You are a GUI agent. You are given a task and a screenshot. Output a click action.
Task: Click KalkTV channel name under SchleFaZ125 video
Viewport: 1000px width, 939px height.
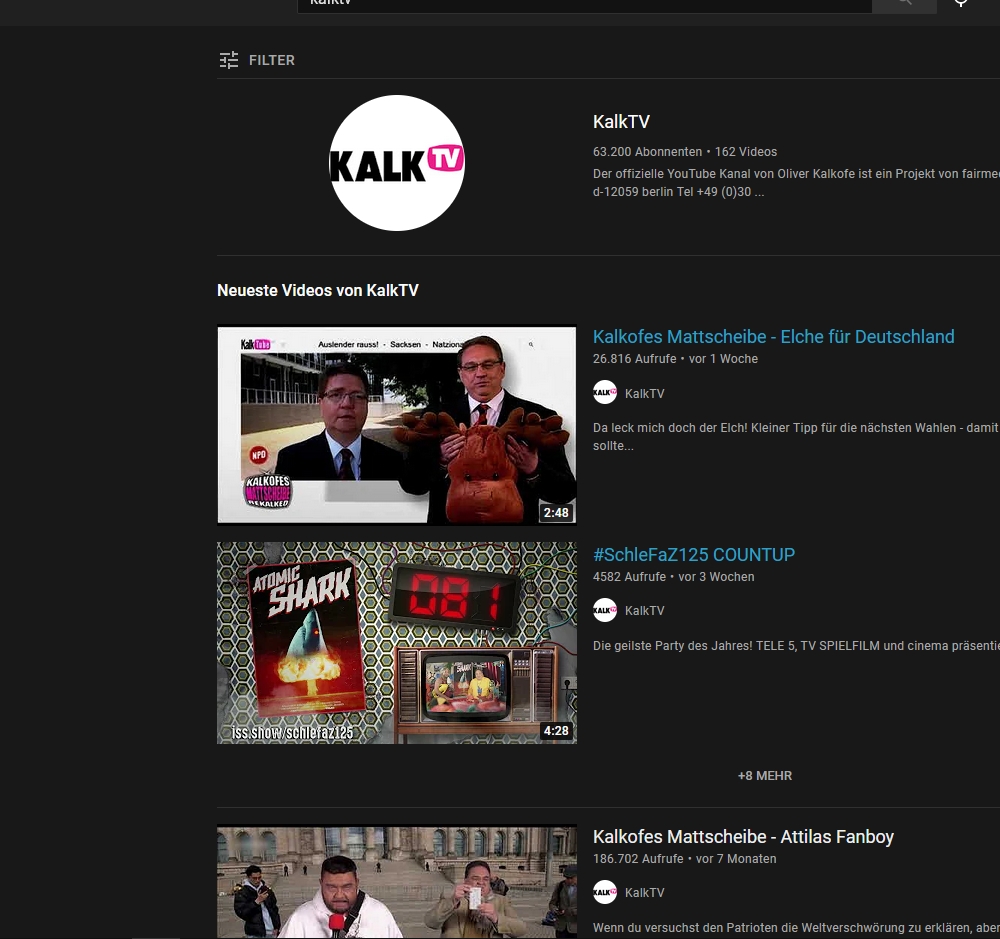(644, 610)
